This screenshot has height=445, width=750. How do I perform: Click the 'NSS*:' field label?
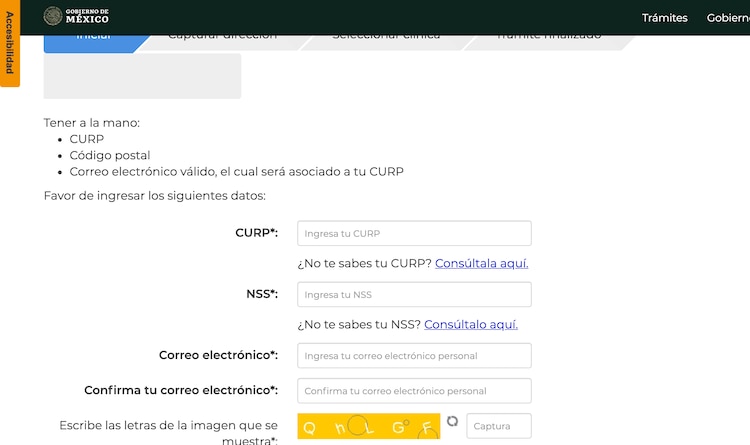point(261,294)
